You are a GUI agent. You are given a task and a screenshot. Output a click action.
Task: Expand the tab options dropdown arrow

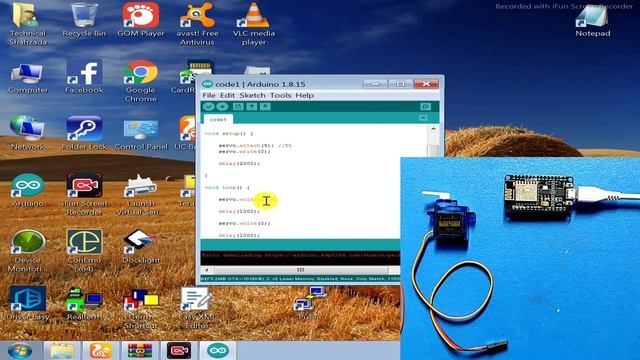pos(423,118)
